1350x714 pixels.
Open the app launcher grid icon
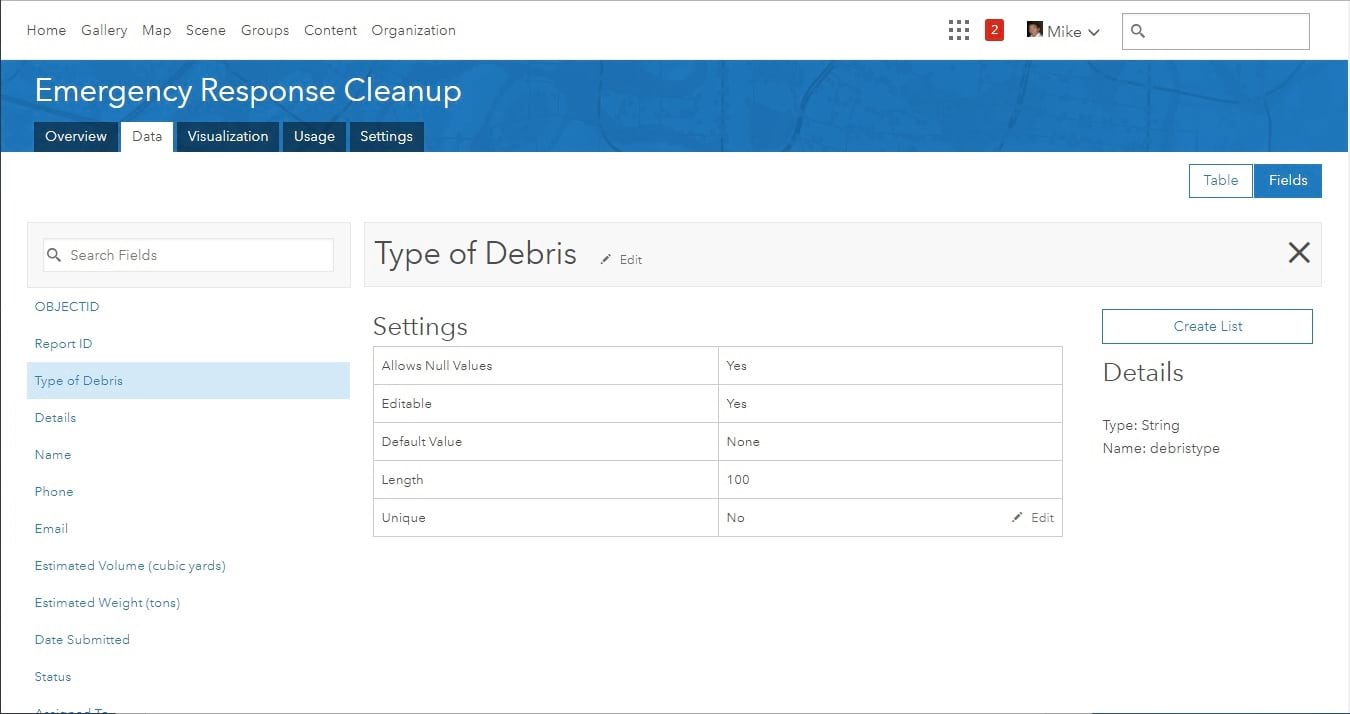point(958,31)
